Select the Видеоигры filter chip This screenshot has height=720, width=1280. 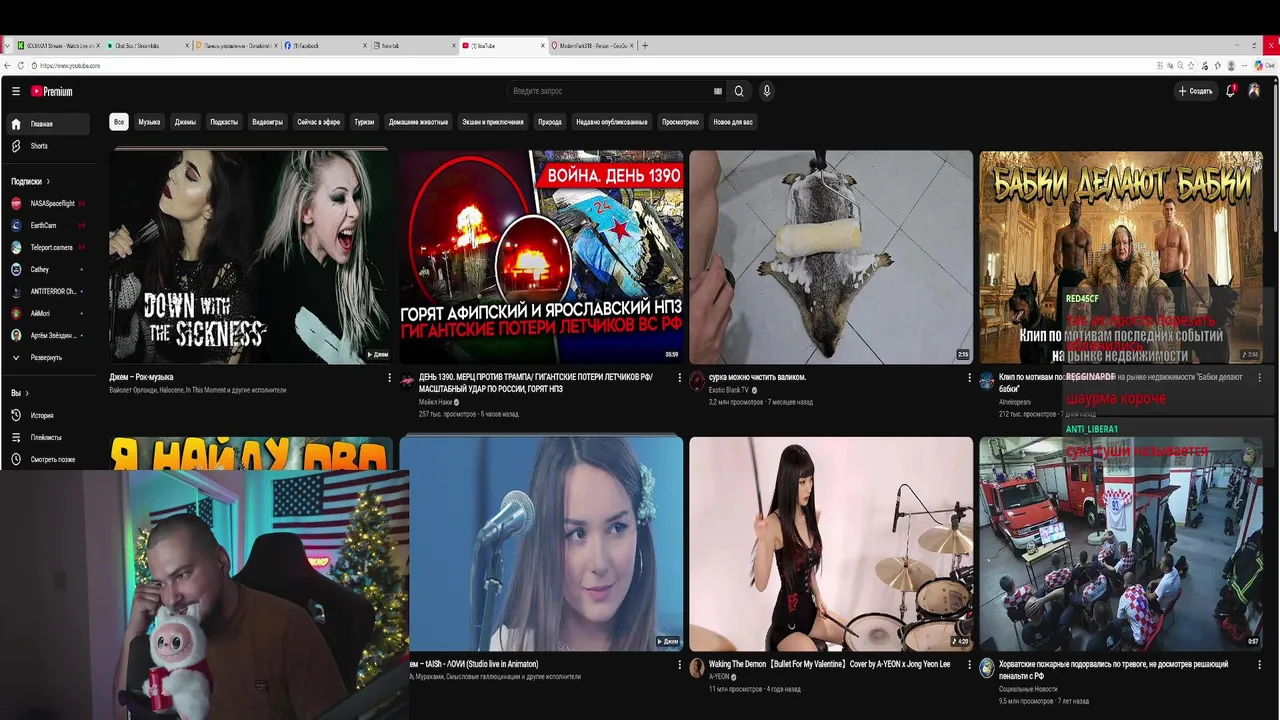[267, 122]
